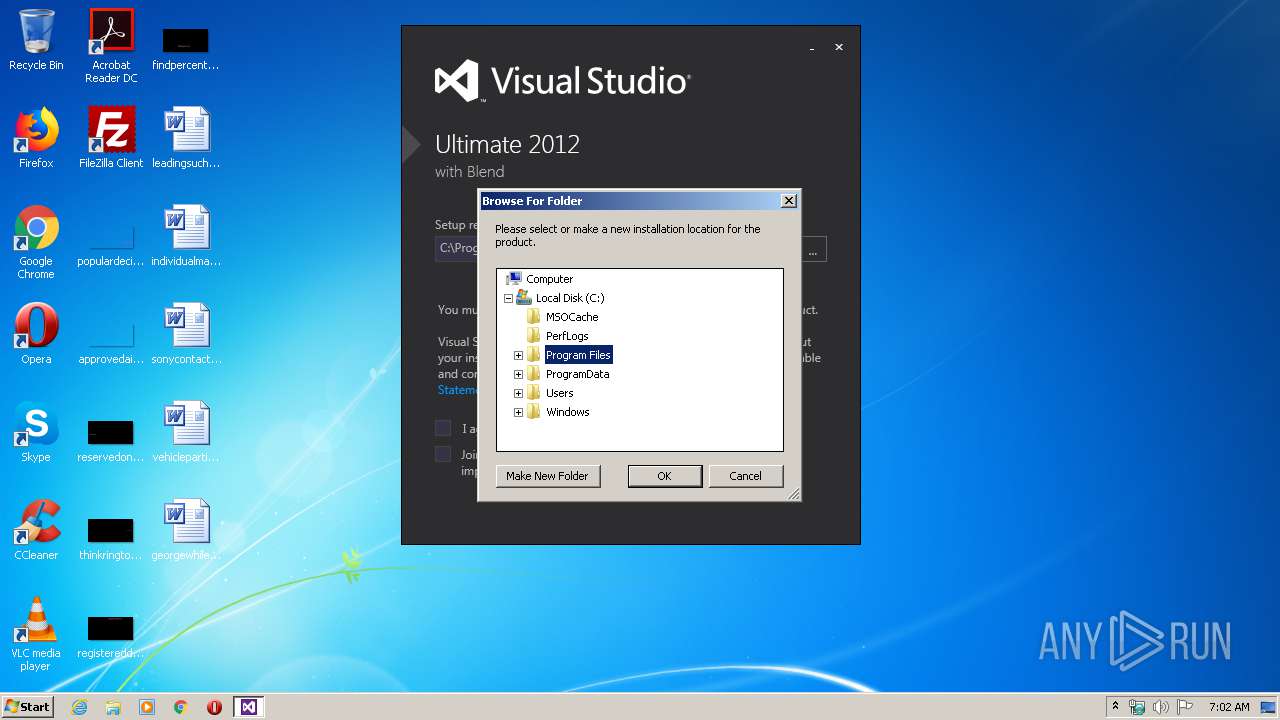Tick the Join improvement program checkbox
Screen dimensions: 1280x720
click(443, 454)
